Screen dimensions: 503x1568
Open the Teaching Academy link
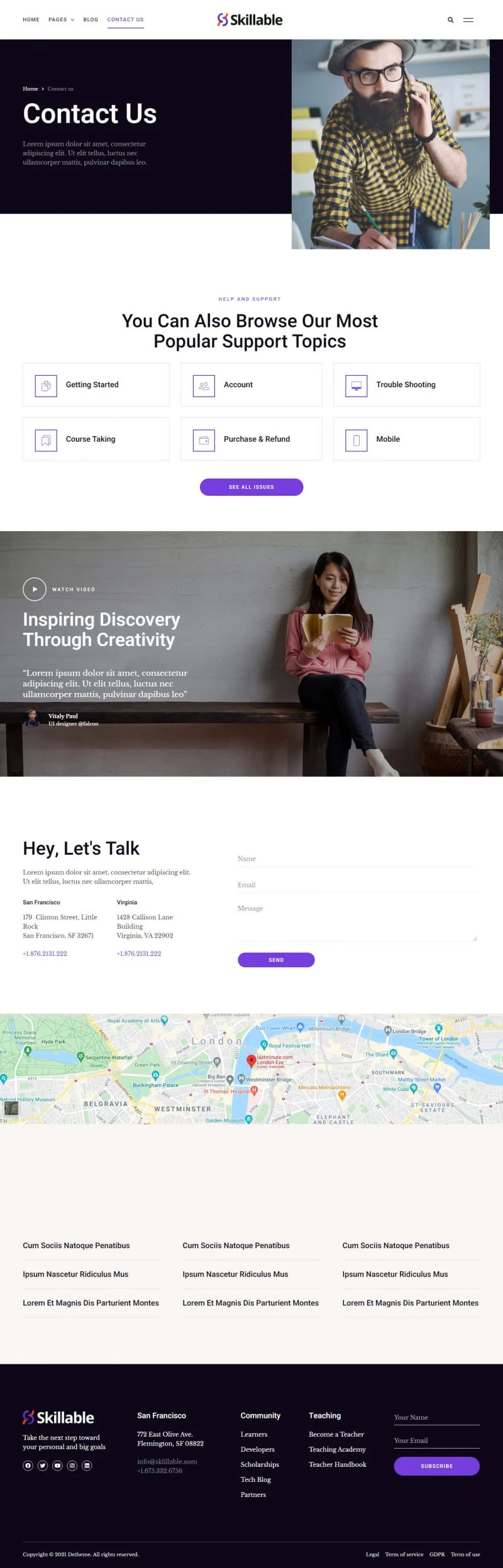[x=338, y=1450]
